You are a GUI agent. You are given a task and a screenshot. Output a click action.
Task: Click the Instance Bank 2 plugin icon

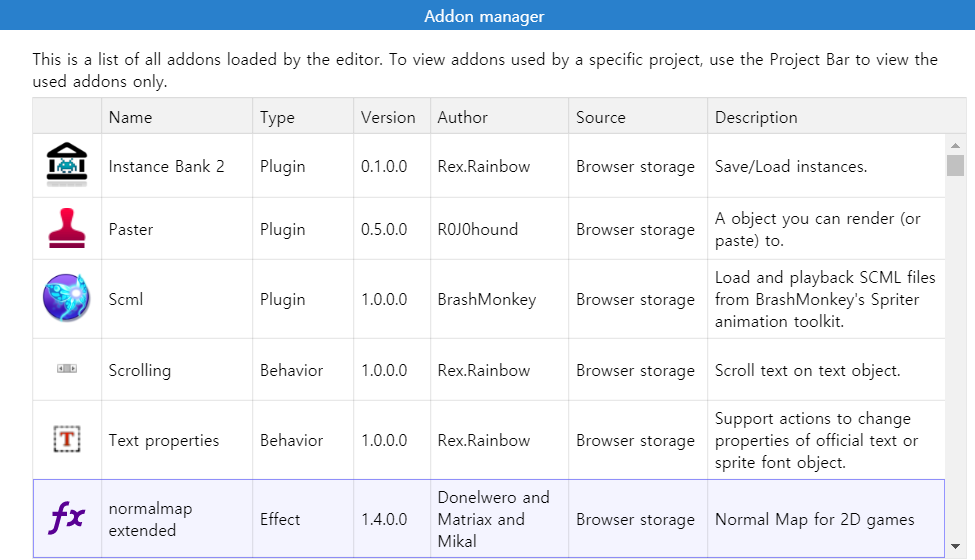click(67, 165)
